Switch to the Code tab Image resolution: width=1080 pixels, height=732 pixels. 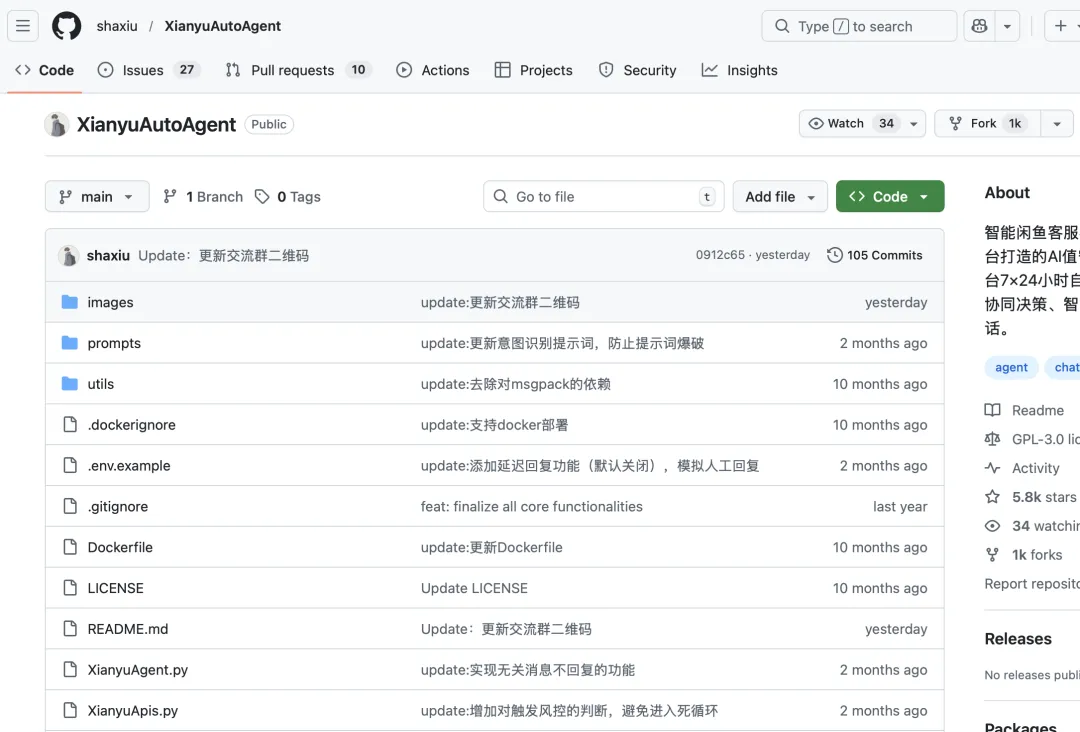click(x=45, y=70)
